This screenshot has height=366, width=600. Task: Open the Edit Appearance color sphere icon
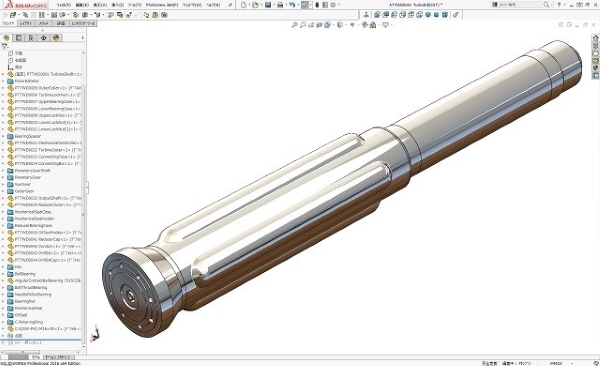(364, 25)
